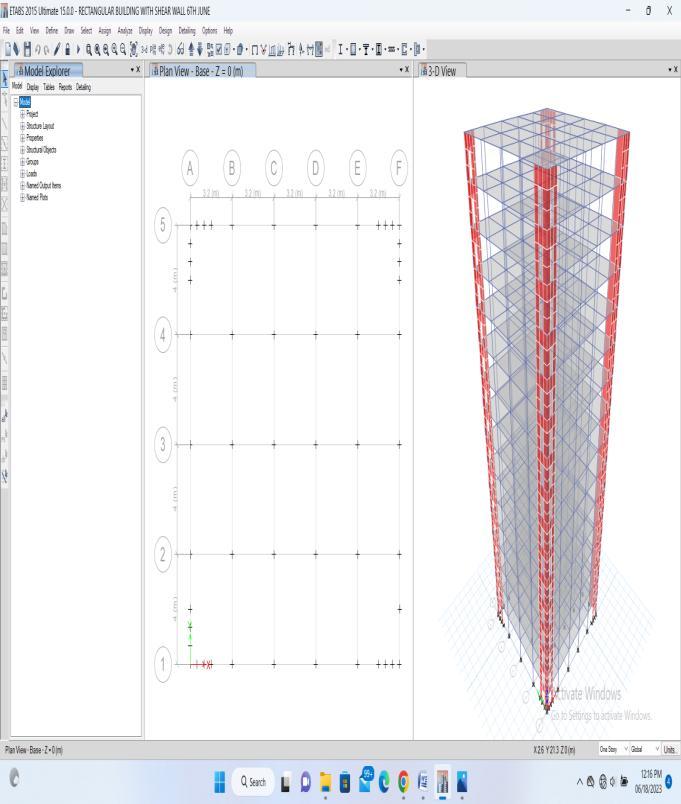Click the Units button in status bar
This screenshot has width=681, height=804.
point(670,749)
